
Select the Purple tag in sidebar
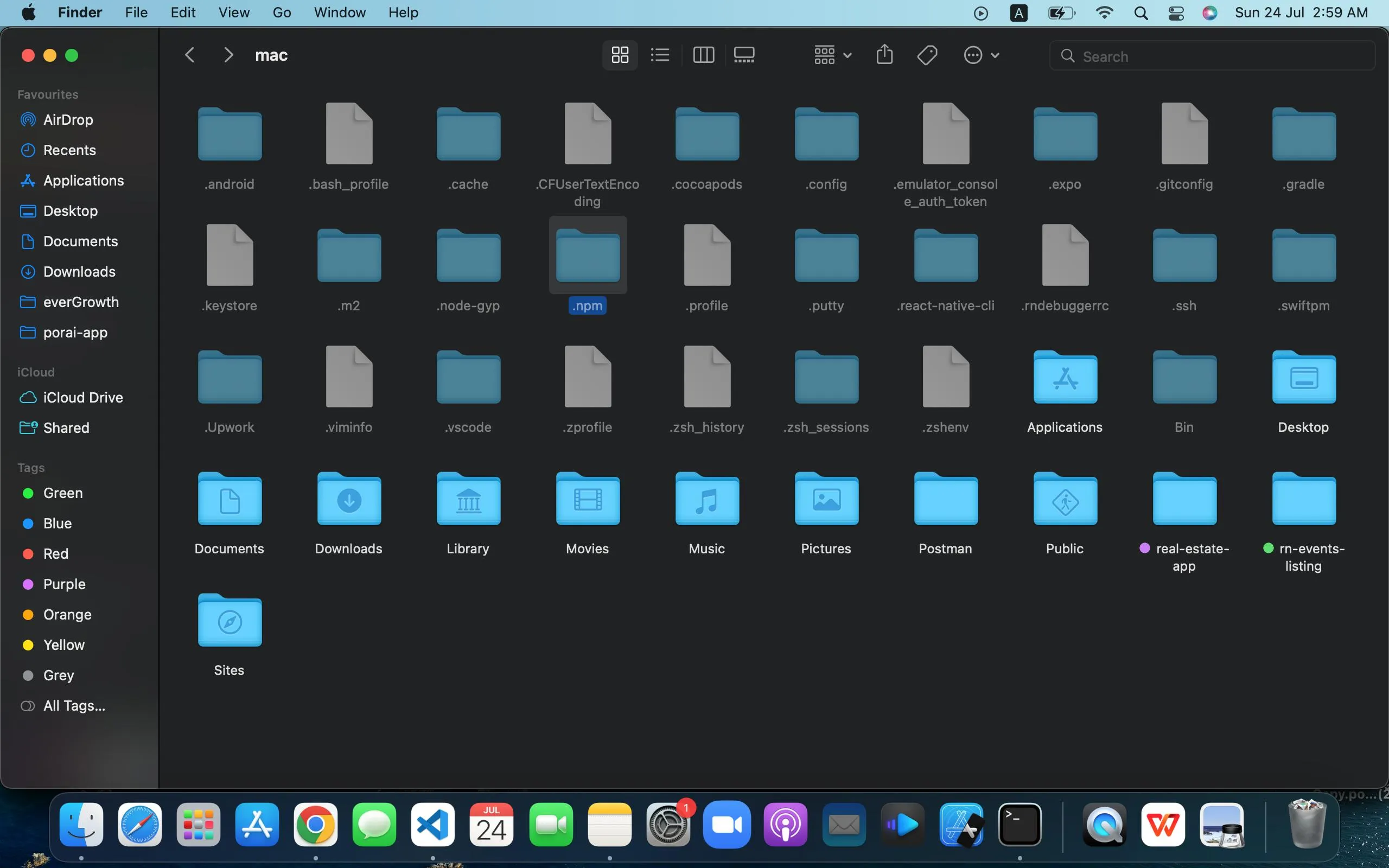click(64, 584)
